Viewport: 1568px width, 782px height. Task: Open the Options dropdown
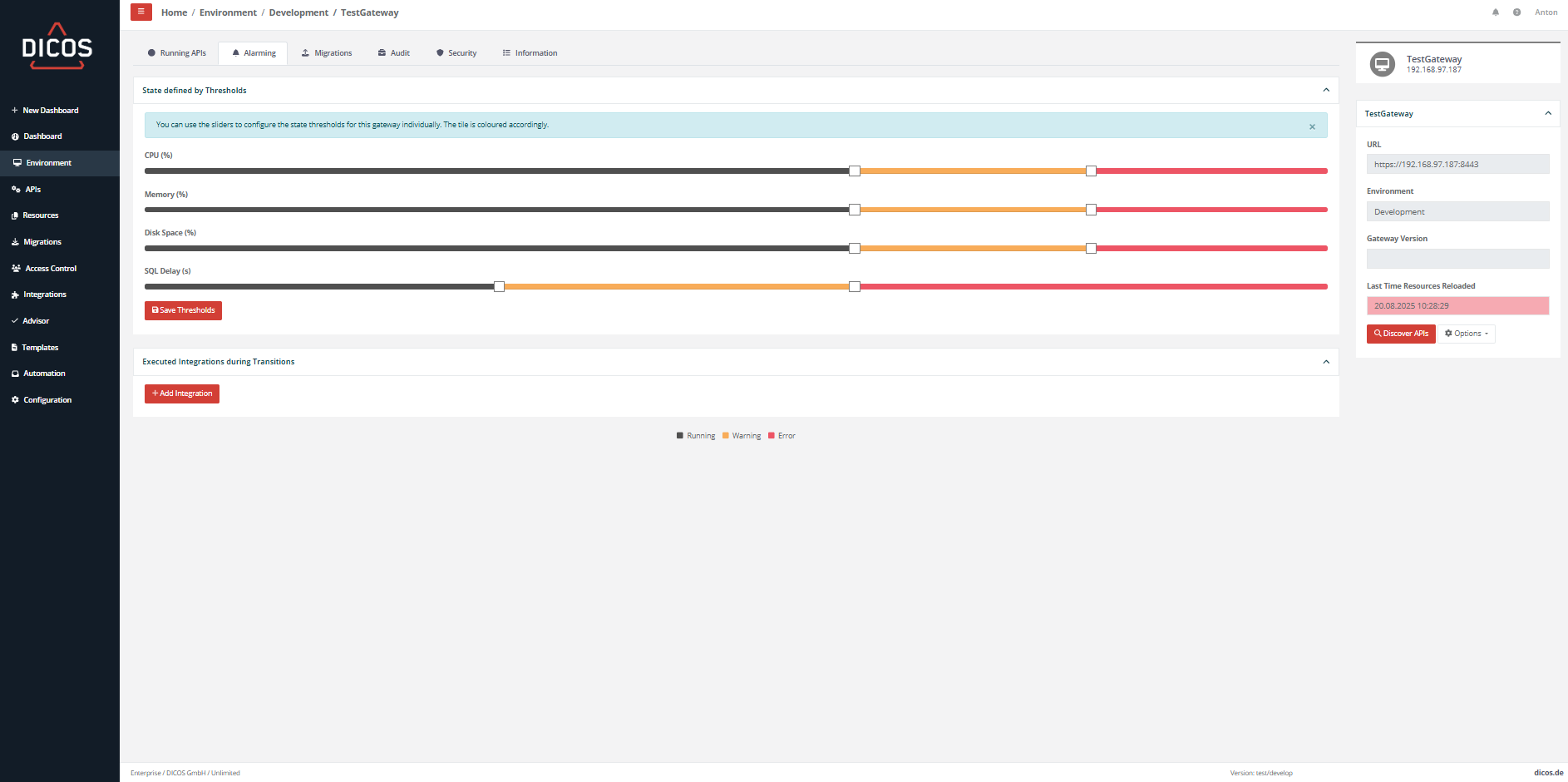coord(1467,334)
